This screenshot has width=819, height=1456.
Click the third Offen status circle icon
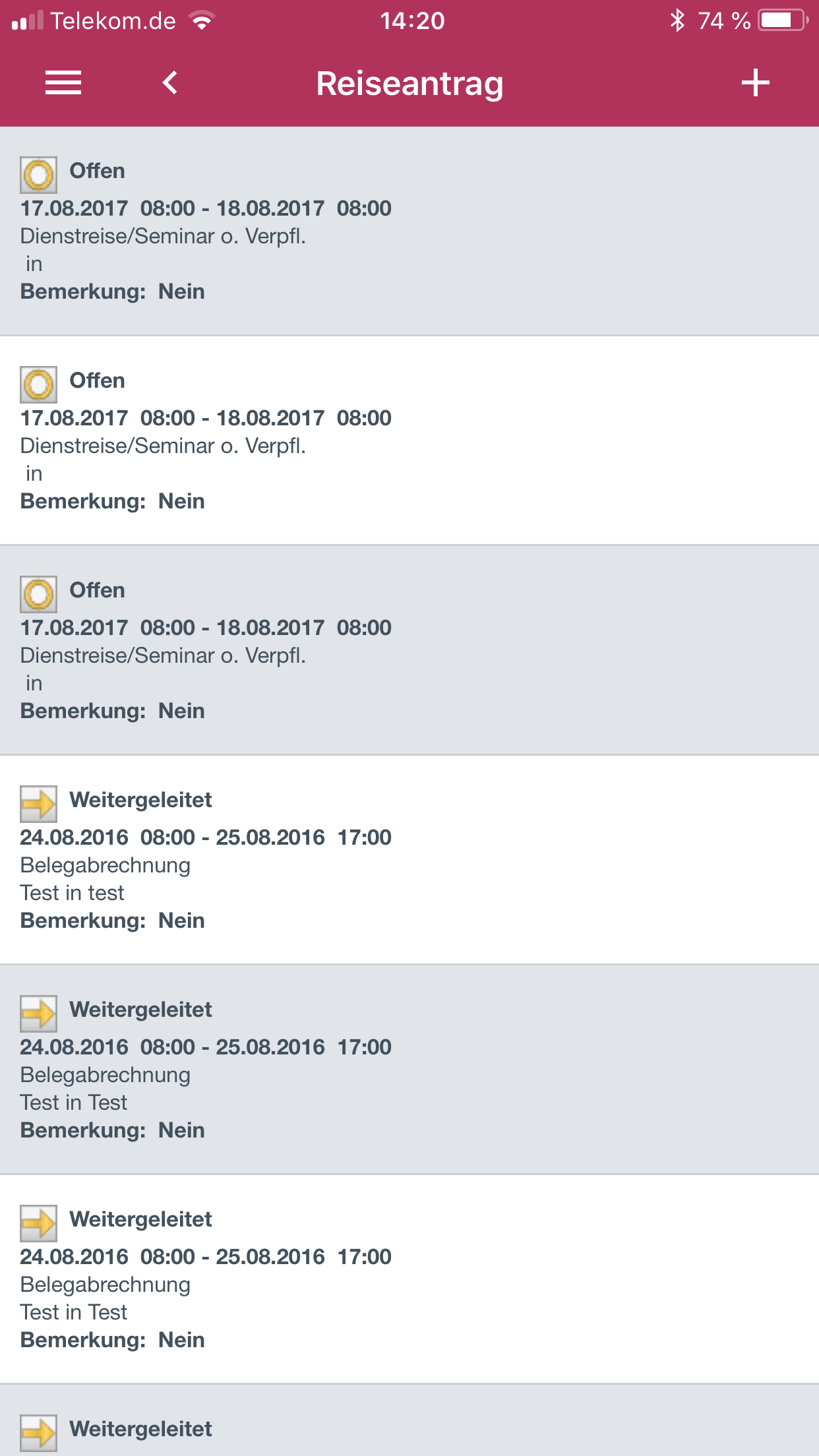[x=38, y=594]
